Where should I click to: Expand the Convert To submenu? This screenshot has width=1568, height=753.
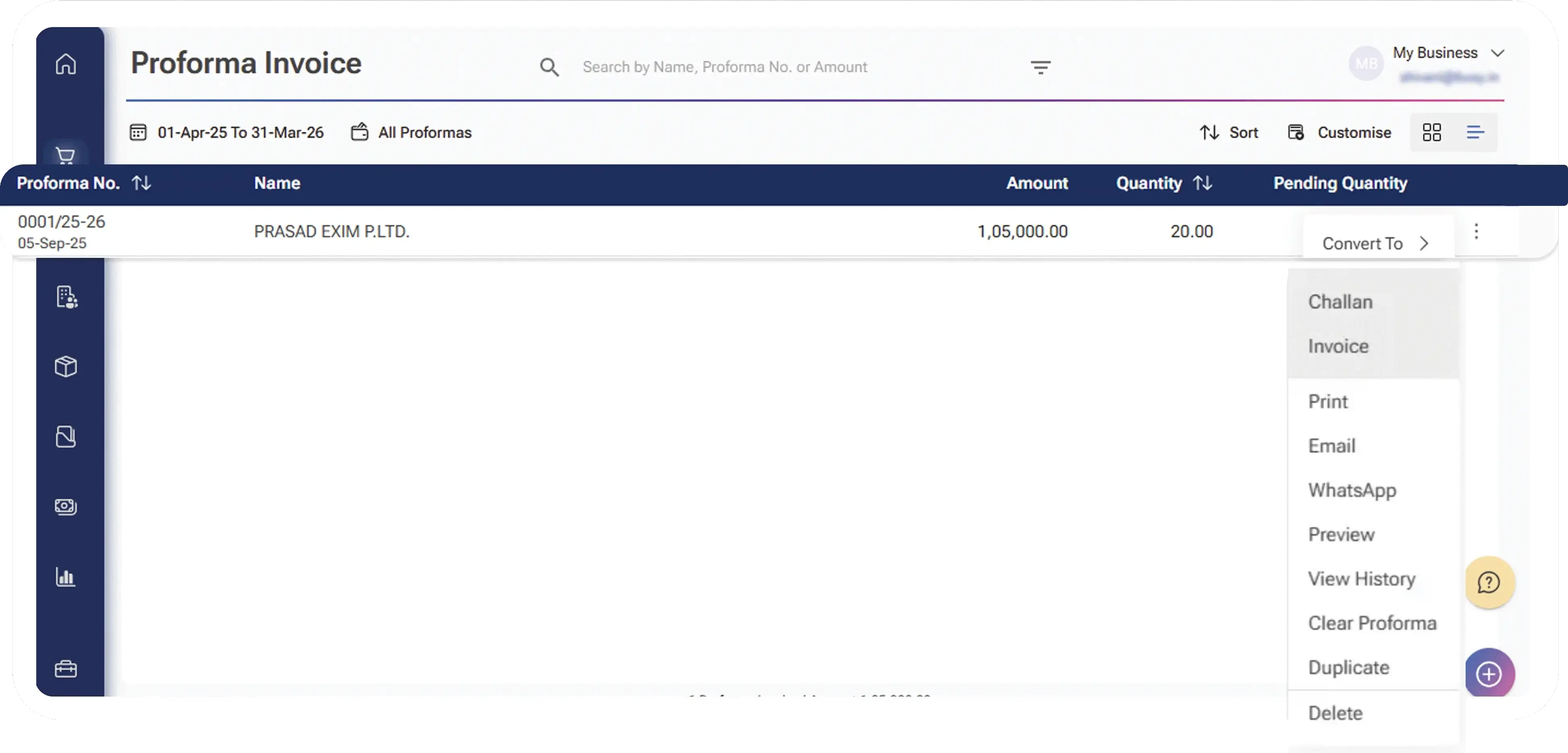click(x=1375, y=243)
